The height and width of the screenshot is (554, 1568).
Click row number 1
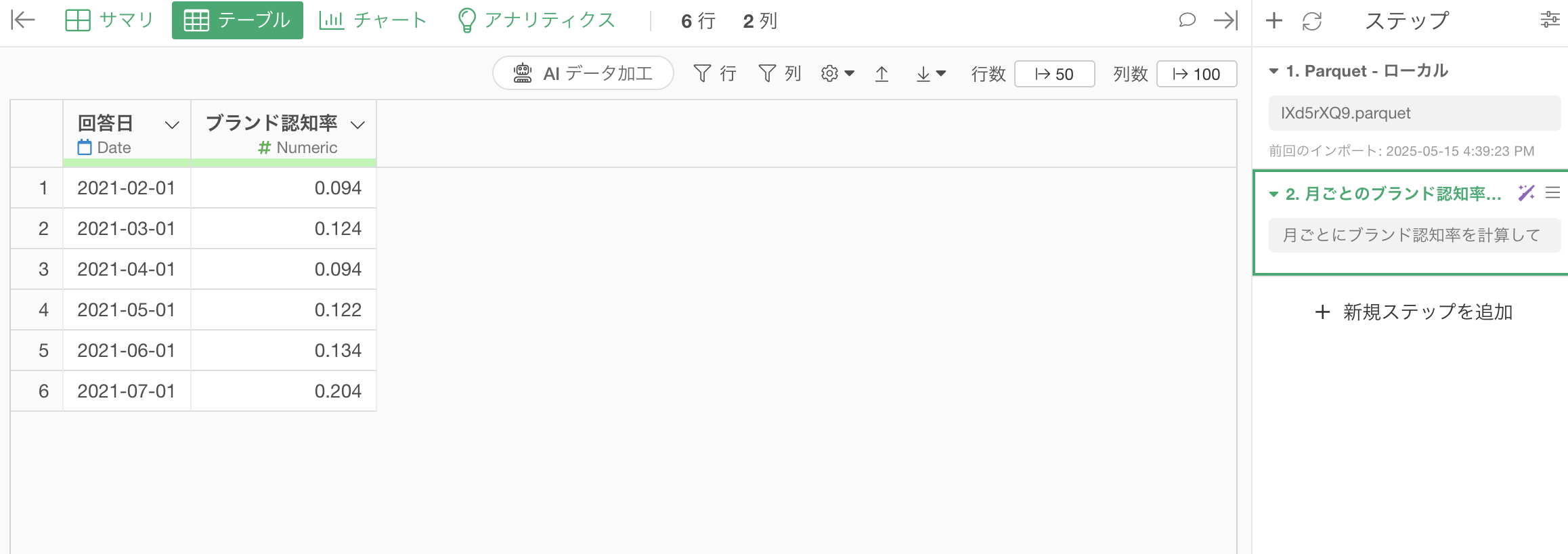pos(37,188)
